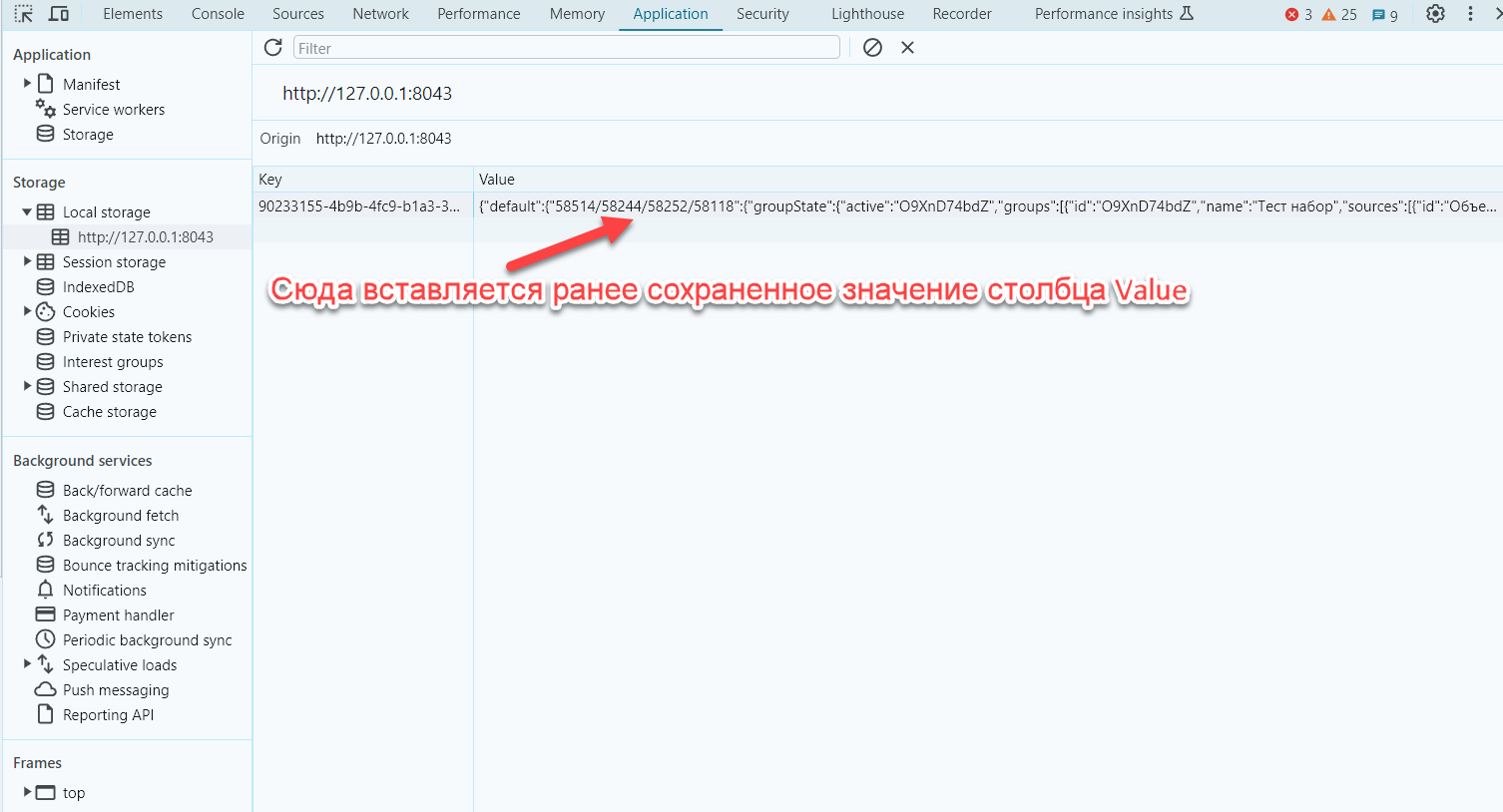This screenshot has height=812, width=1503.
Task: Click the refresh storage icon
Action: coord(272,48)
